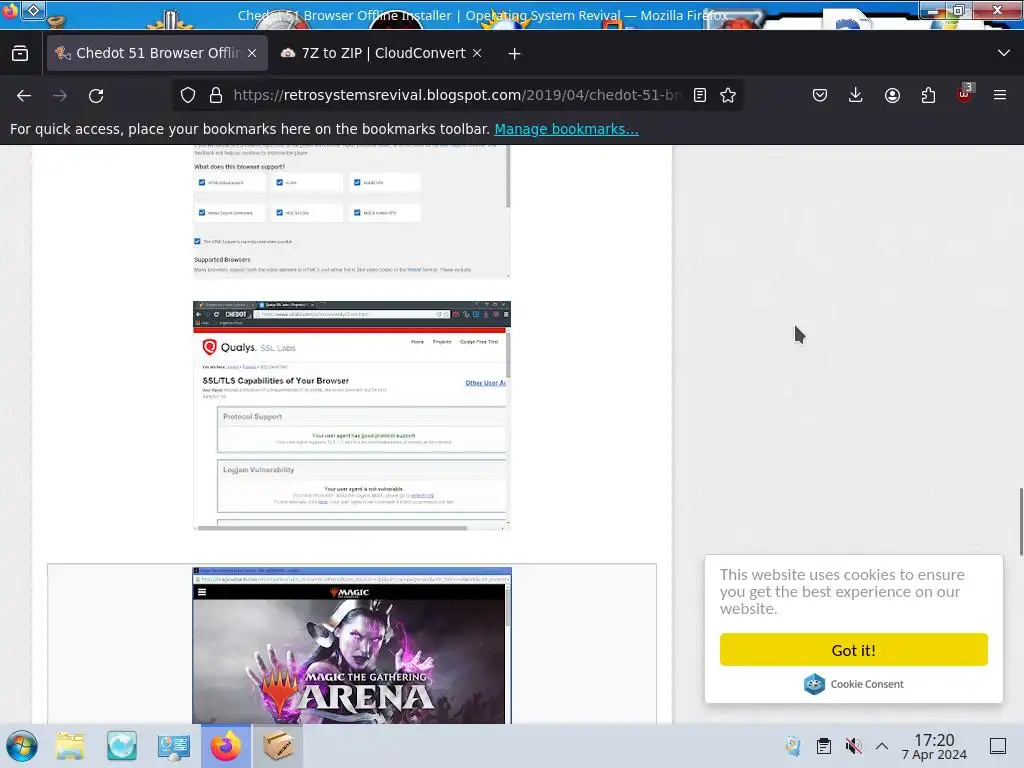Open the Qualys SSL Labs screenshot
The height and width of the screenshot is (768, 1024).
pos(351,415)
